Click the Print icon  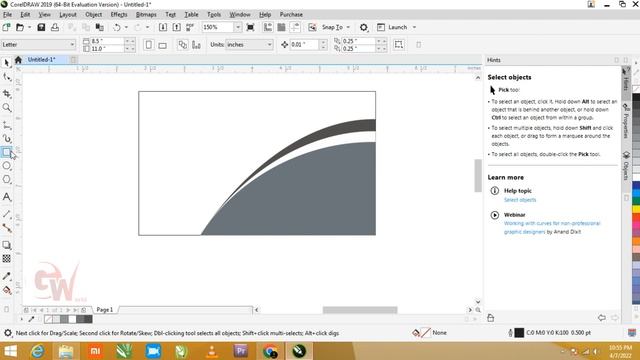point(55,27)
